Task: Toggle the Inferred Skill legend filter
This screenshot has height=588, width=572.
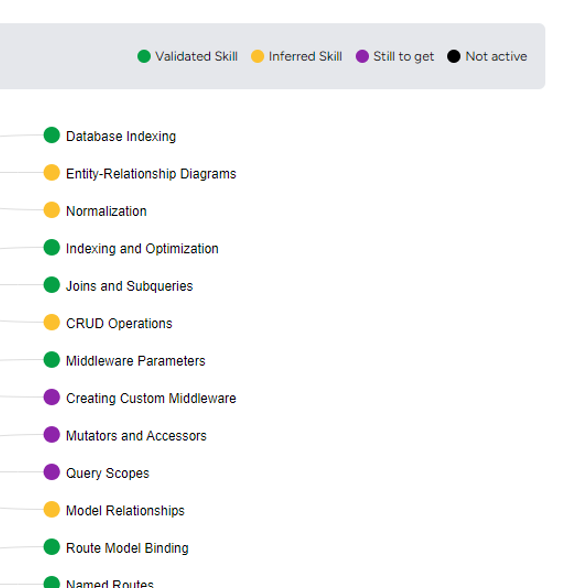Action: coord(296,56)
